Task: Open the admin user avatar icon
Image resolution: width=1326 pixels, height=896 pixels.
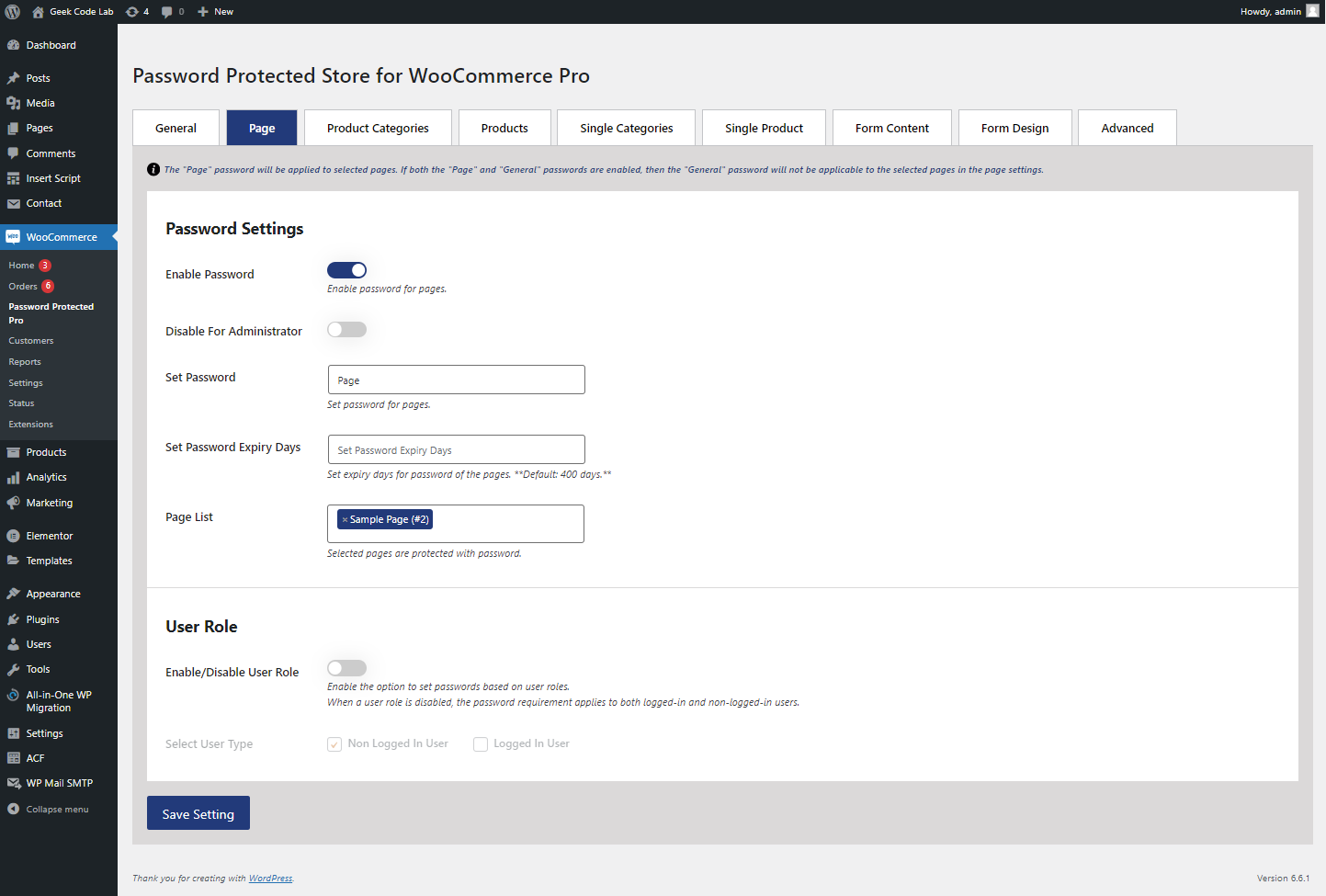Action: [1312, 11]
